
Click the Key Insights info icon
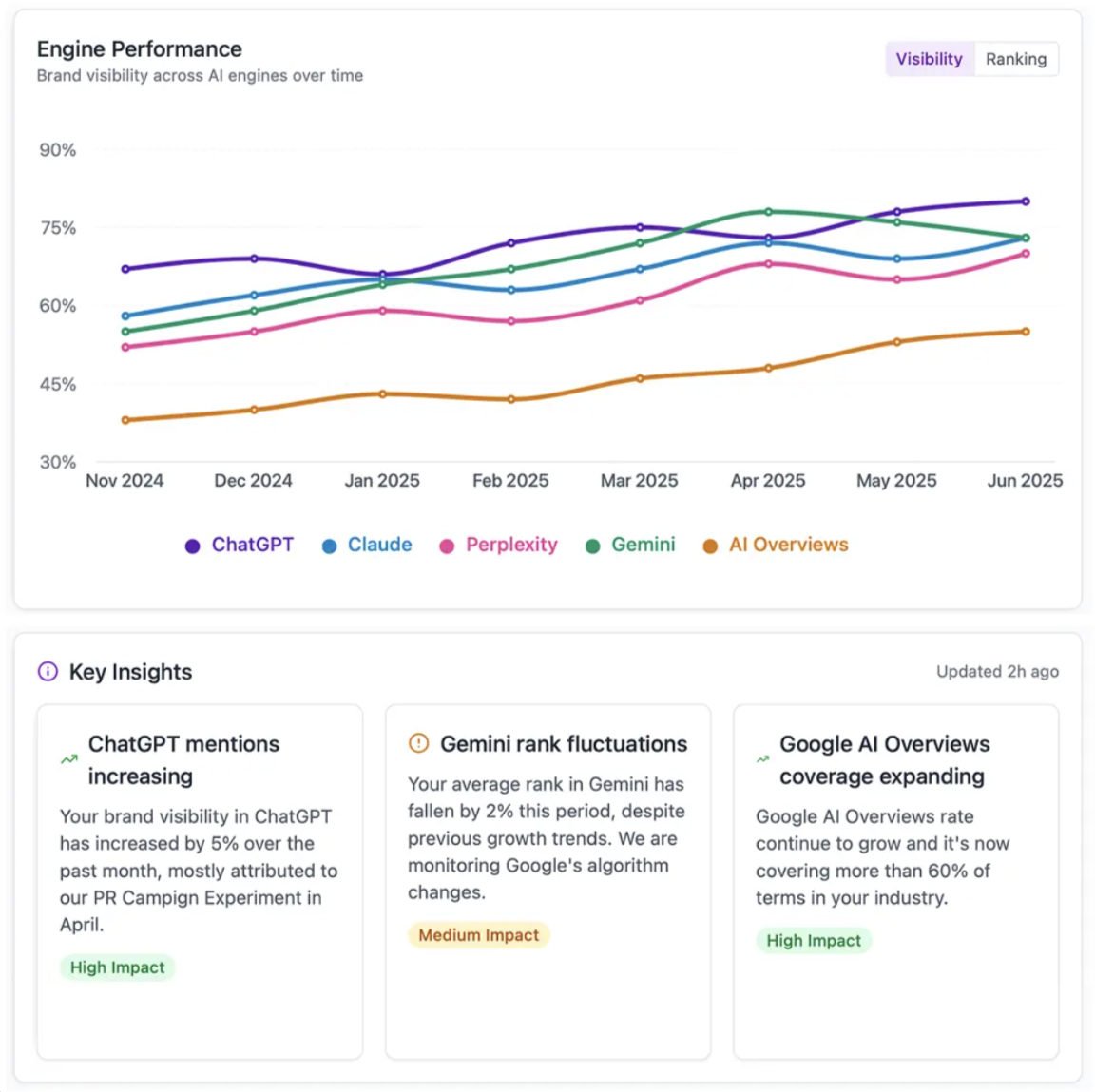(x=47, y=672)
